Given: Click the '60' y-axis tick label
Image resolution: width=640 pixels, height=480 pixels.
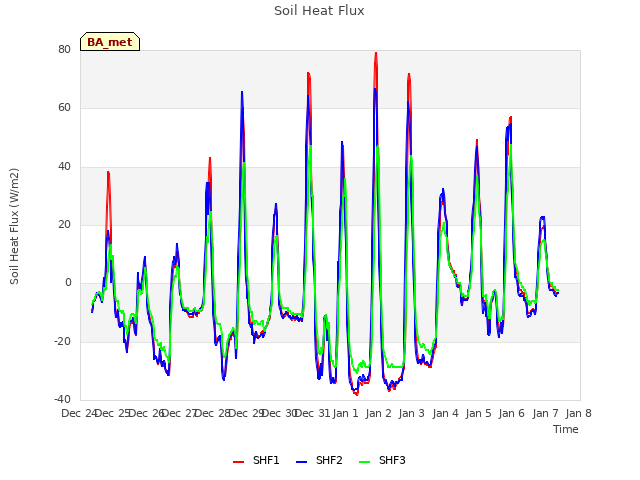Looking at the screenshot, I should [64, 108].
